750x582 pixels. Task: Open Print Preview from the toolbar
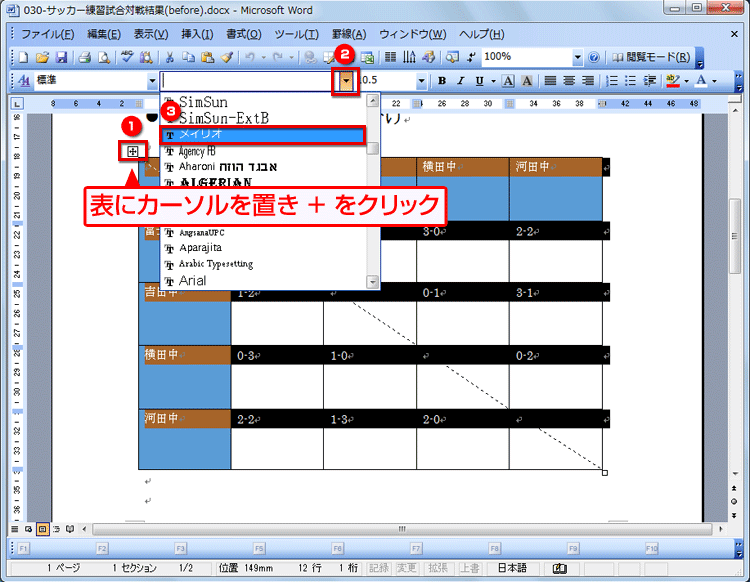(x=103, y=57)
